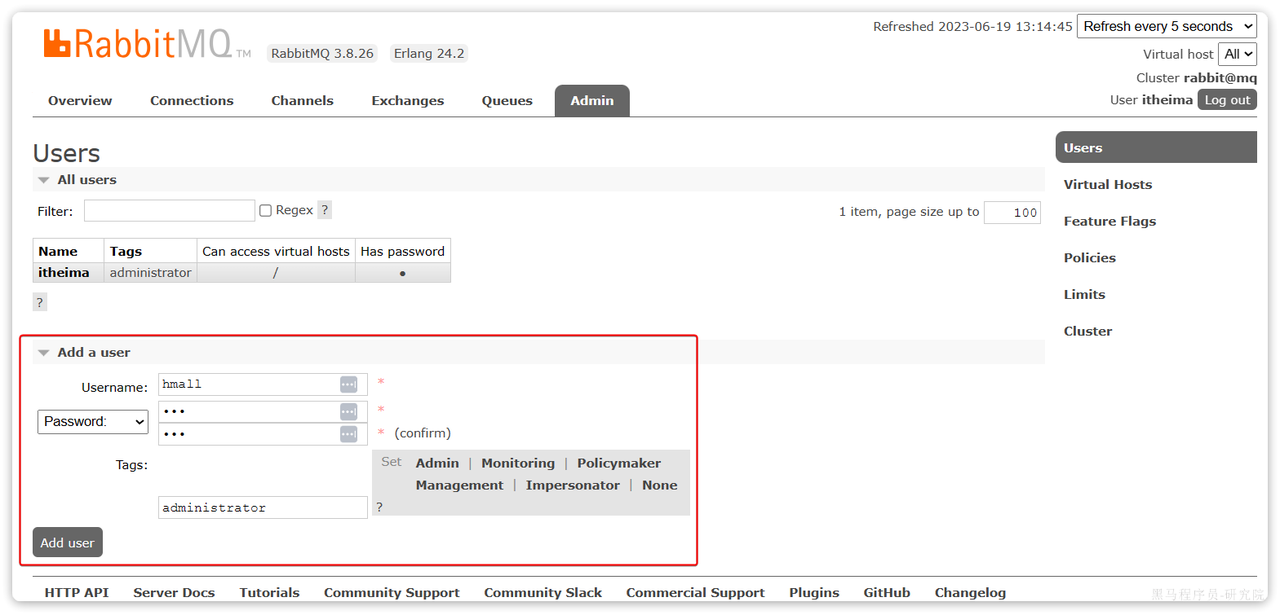Screen dimensions: 1280x615
Task: Set the Policymaker tag
Action: [x=619, y=463]
